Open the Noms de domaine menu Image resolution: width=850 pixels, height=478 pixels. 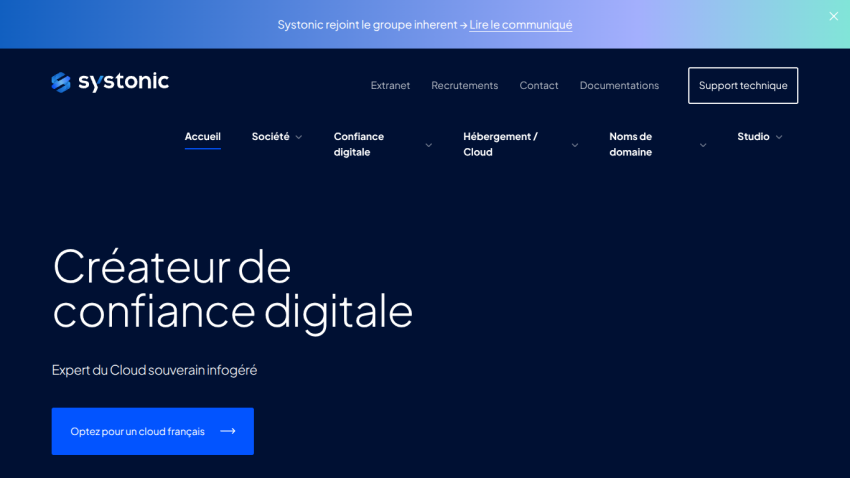tap(630, 144)
